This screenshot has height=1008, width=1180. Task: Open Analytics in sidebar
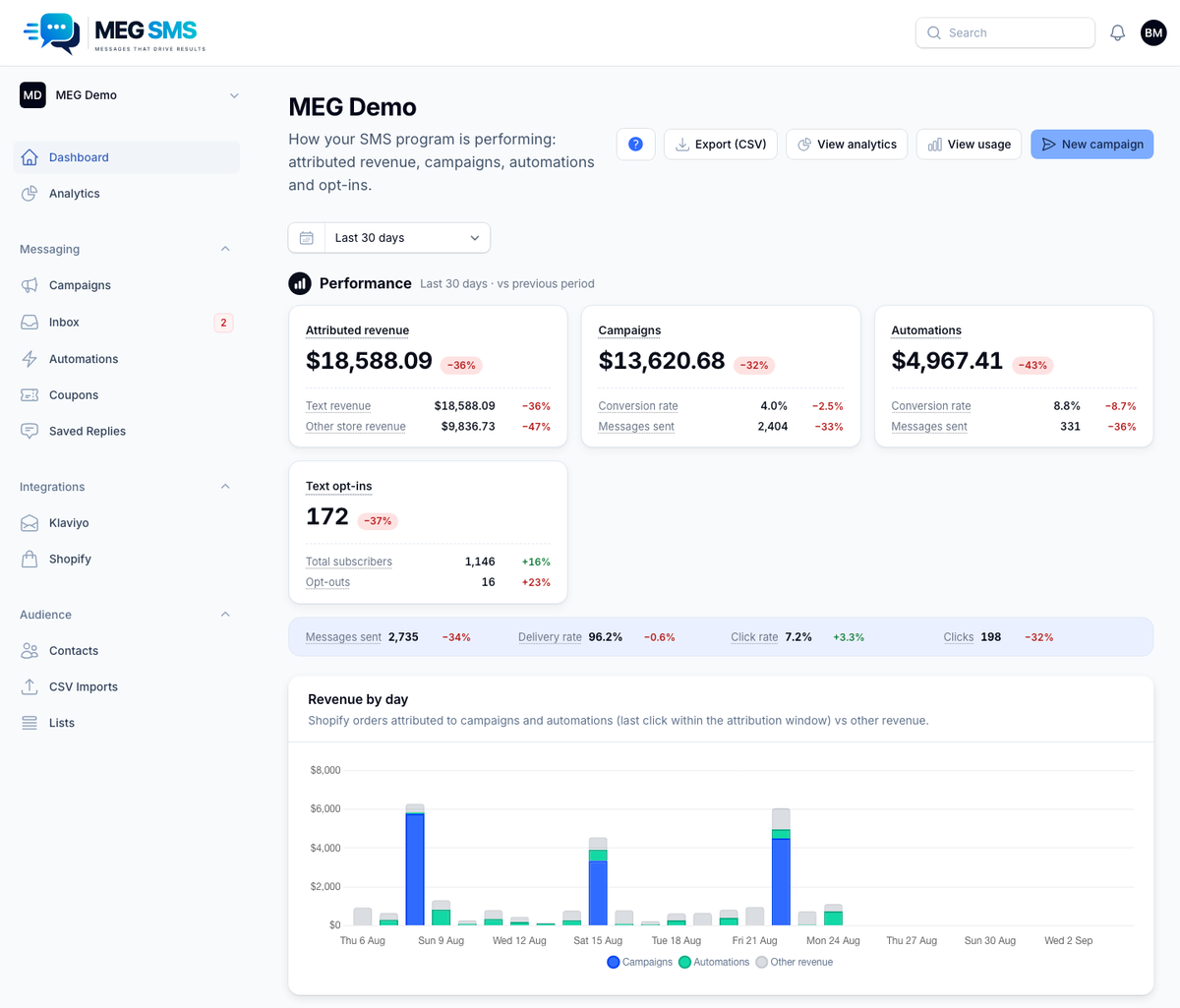pyautogui.click(x=127, y=194)
